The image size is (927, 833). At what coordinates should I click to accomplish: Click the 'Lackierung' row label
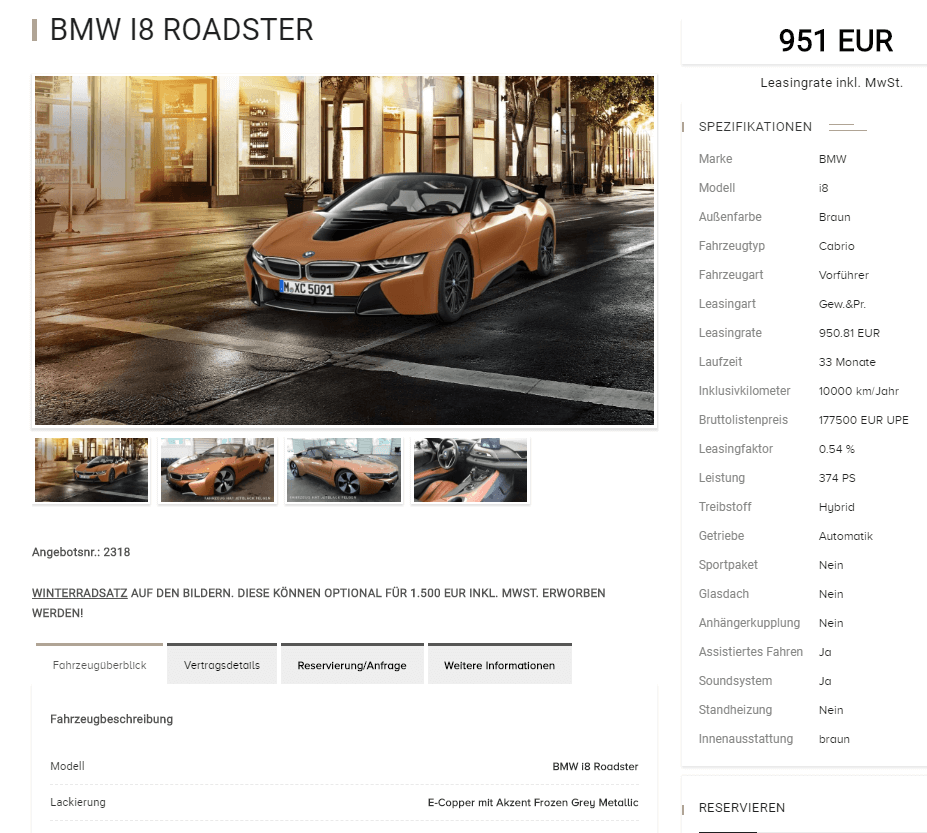(78, 802)
